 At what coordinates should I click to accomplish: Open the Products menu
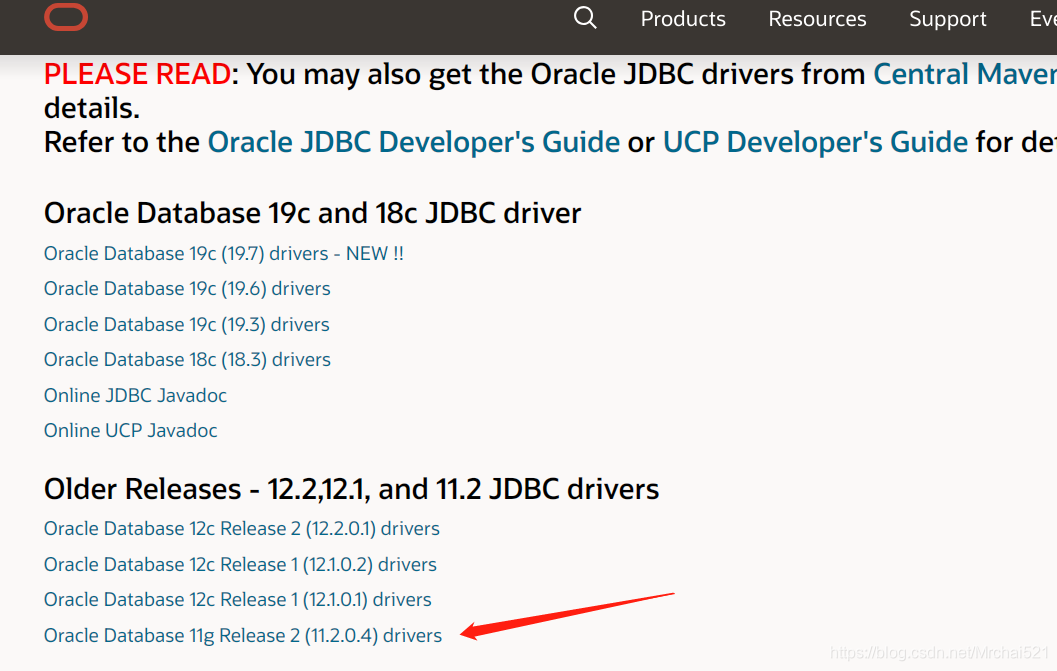point(683,19)
